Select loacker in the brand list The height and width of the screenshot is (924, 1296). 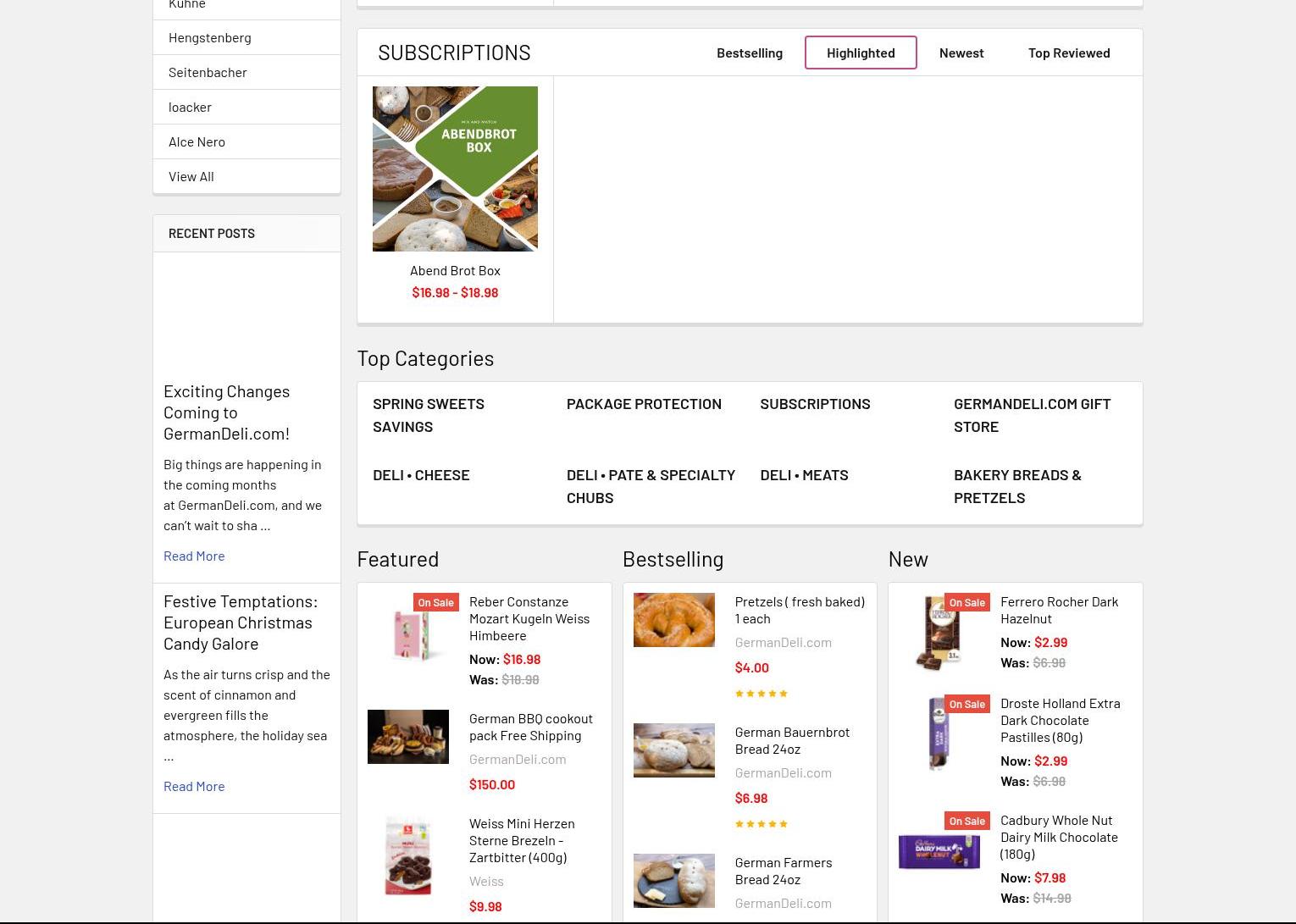190,107
